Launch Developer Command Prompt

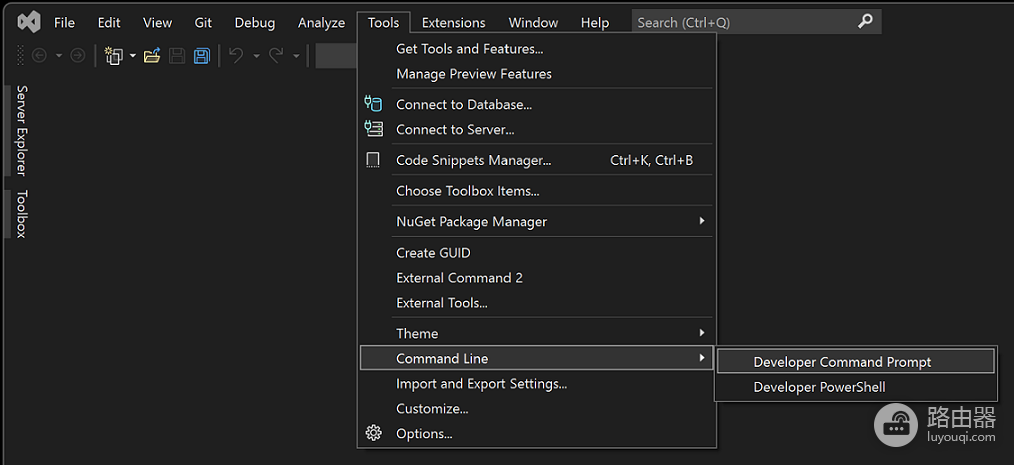(856, 362)
